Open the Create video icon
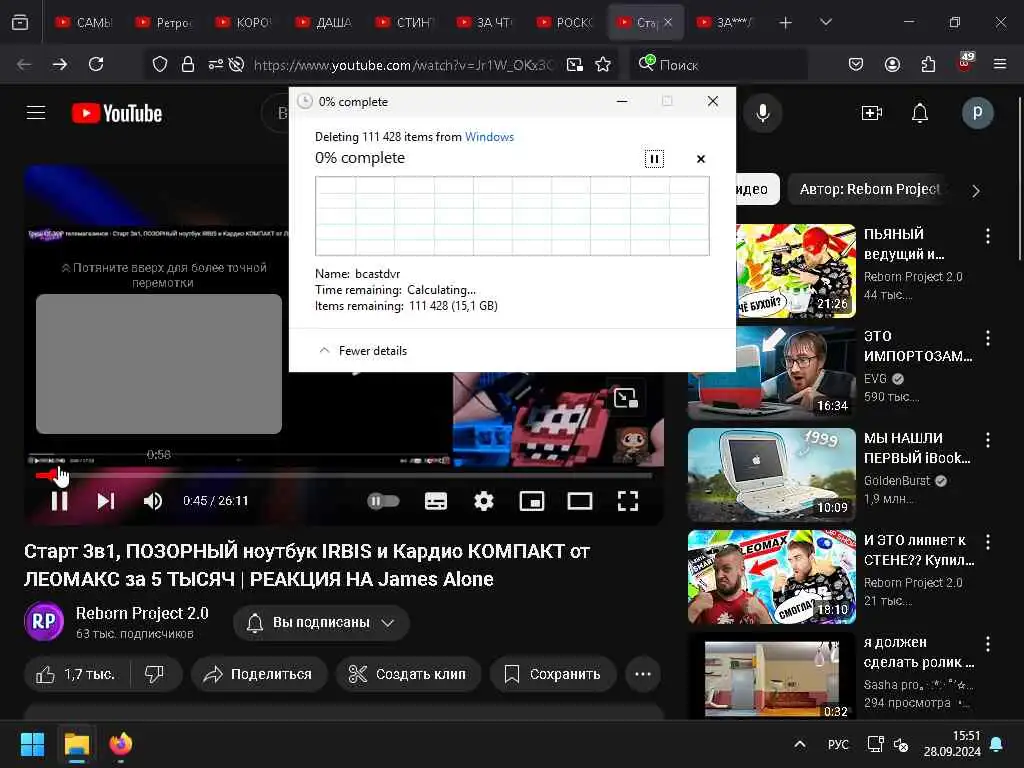The height and width of the screenshot is (768, 1024). [872, 113]
